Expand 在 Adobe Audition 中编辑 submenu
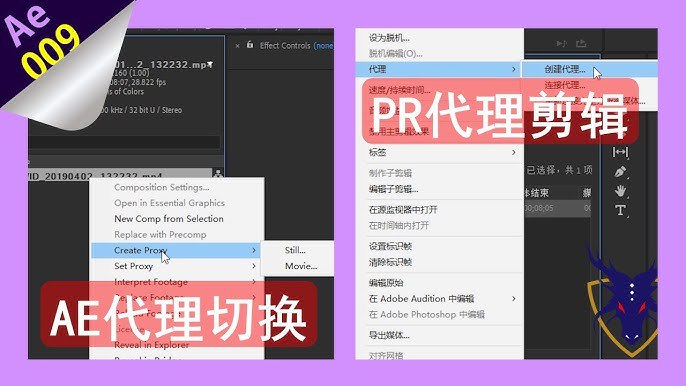This screenshot has height=386, width=686. pos(439,298)
